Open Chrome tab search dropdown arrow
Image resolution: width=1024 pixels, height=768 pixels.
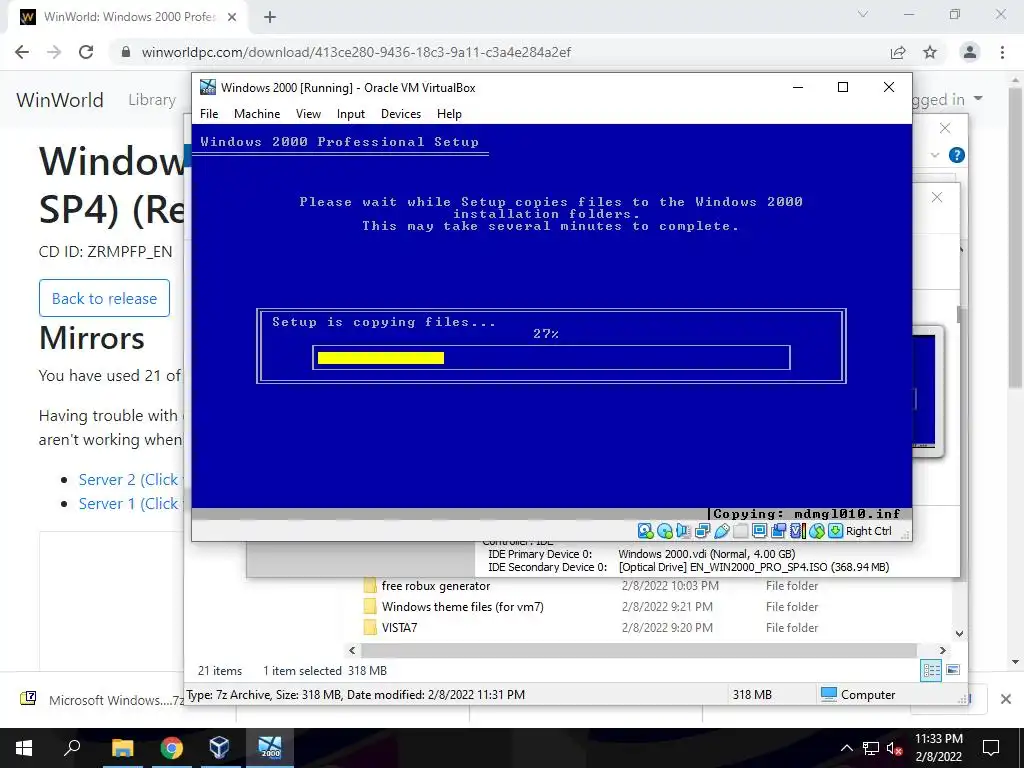(863, 14)
